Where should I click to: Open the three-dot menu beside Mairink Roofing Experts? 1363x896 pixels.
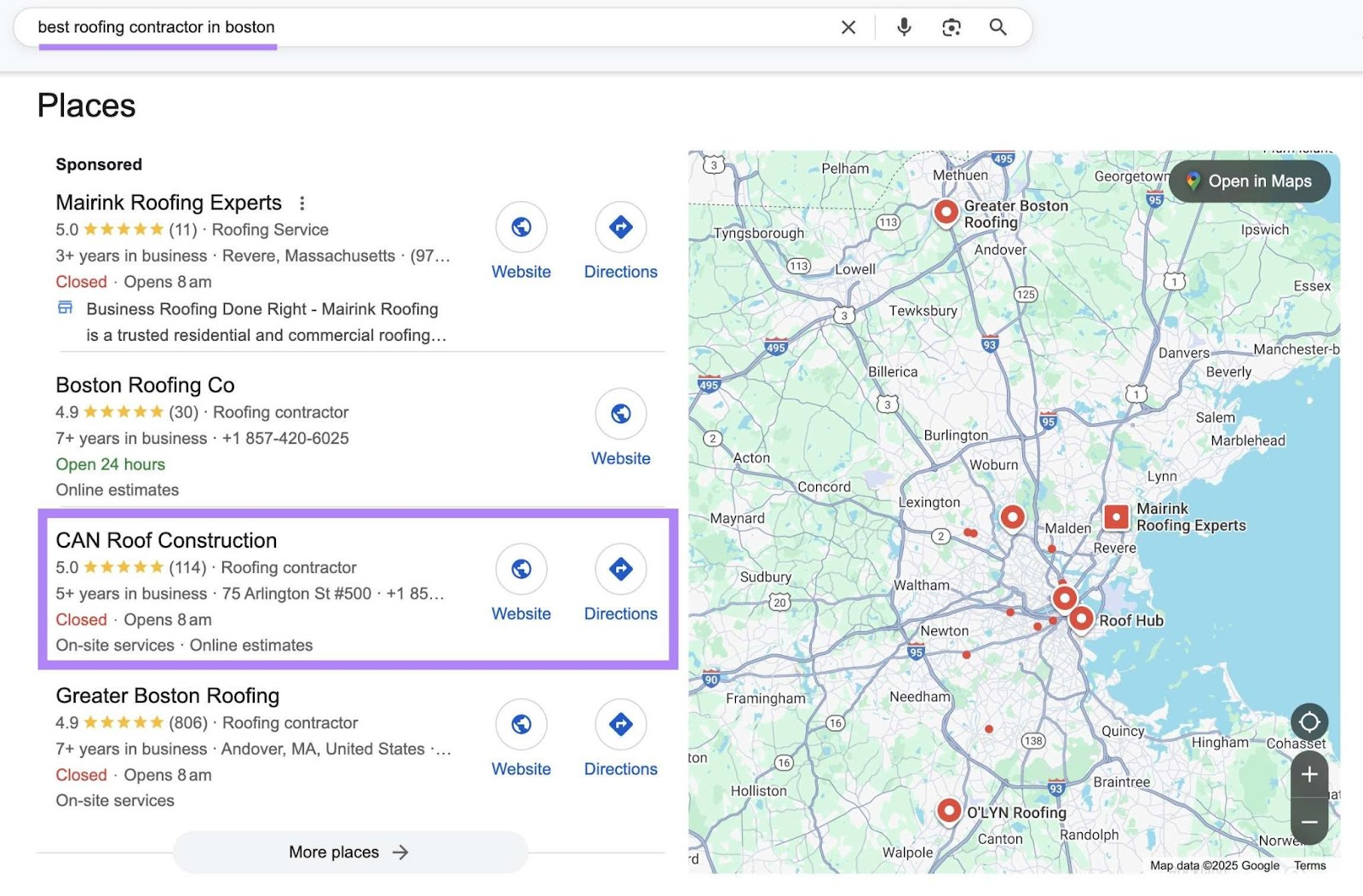pyautogui.click(x=302, y=203)
